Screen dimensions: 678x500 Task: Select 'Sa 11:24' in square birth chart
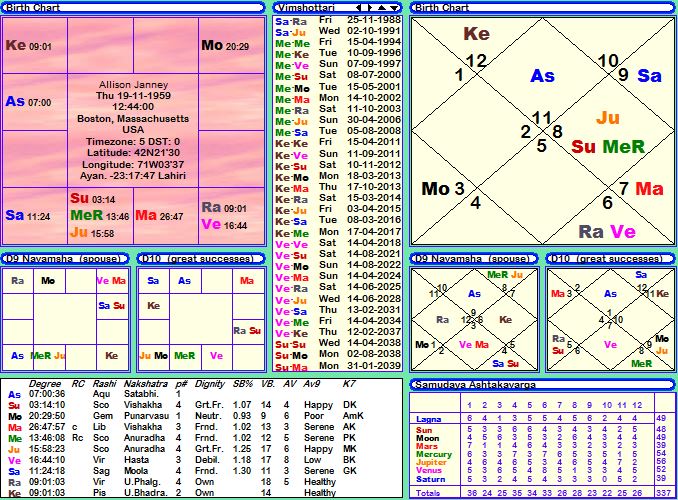[x=28, y=215]
